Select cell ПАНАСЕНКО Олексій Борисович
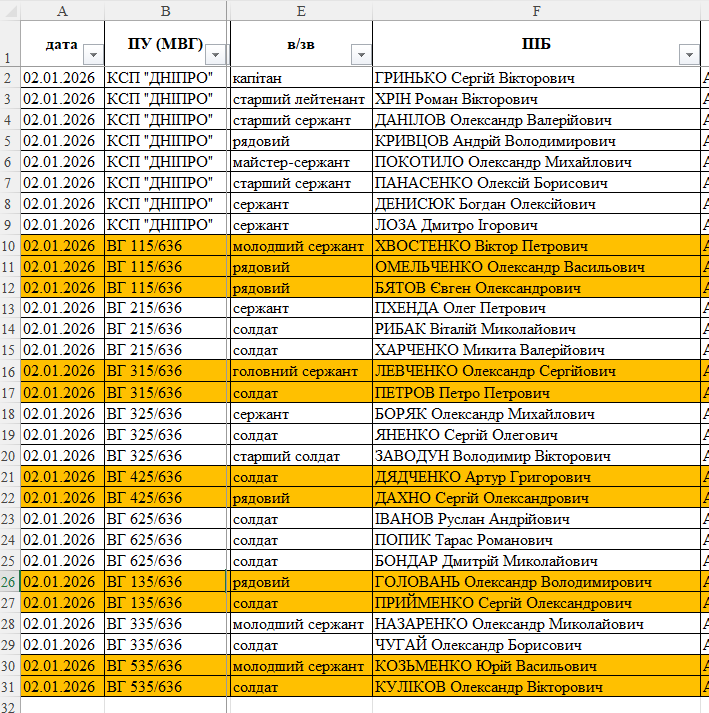709x713 pixels. (536, 183)
